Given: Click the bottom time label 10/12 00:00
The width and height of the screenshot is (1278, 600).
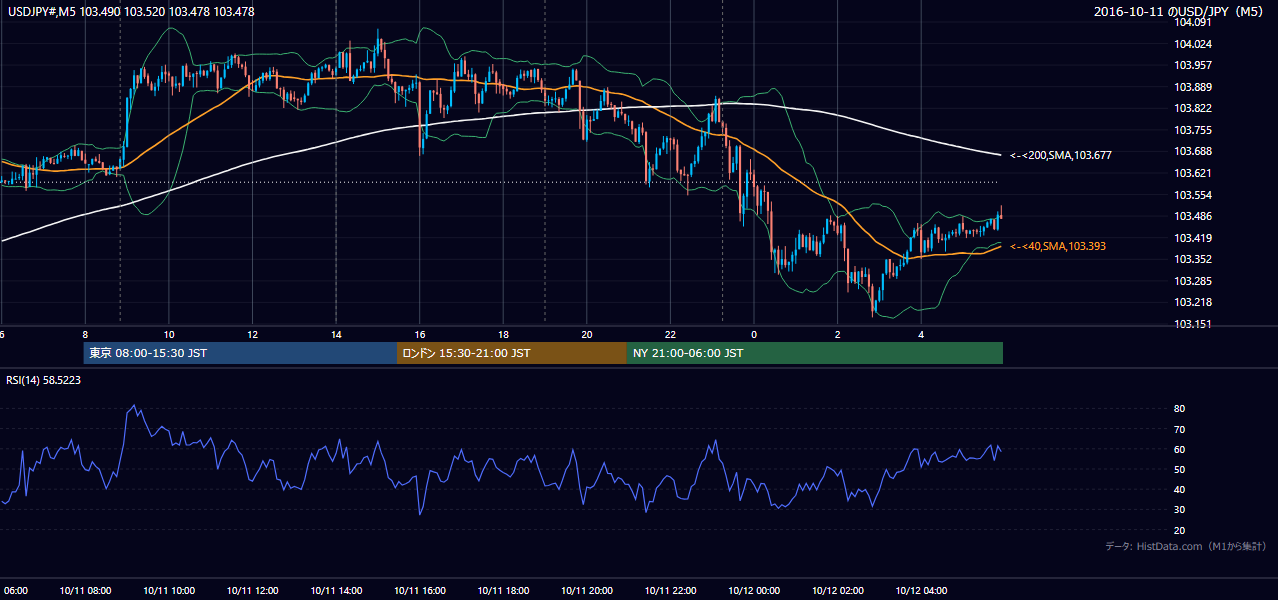Looking at the screenshot, I should tap(754, 591).
